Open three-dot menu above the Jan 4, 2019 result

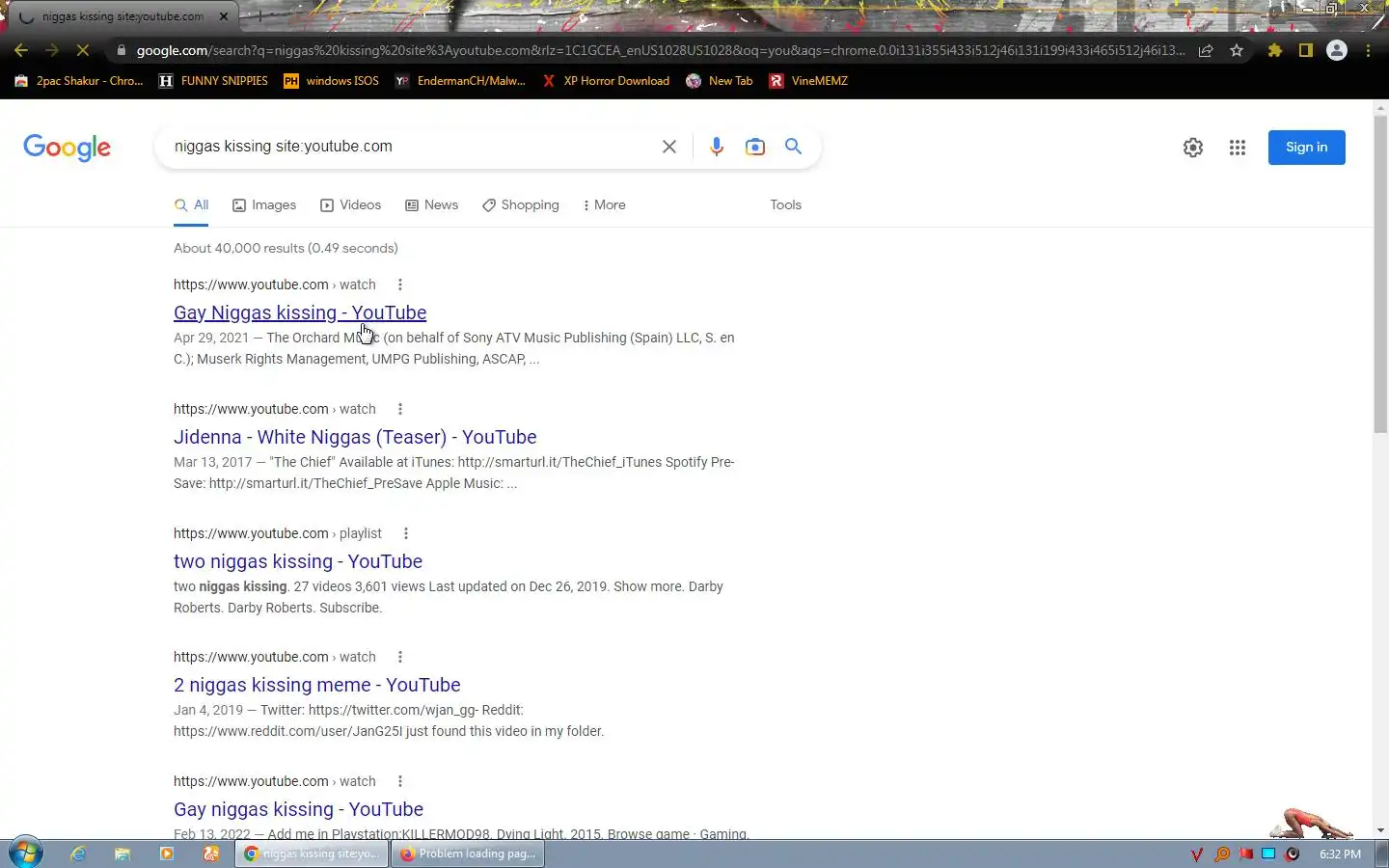pyautogui.click(x=399, y=657)
